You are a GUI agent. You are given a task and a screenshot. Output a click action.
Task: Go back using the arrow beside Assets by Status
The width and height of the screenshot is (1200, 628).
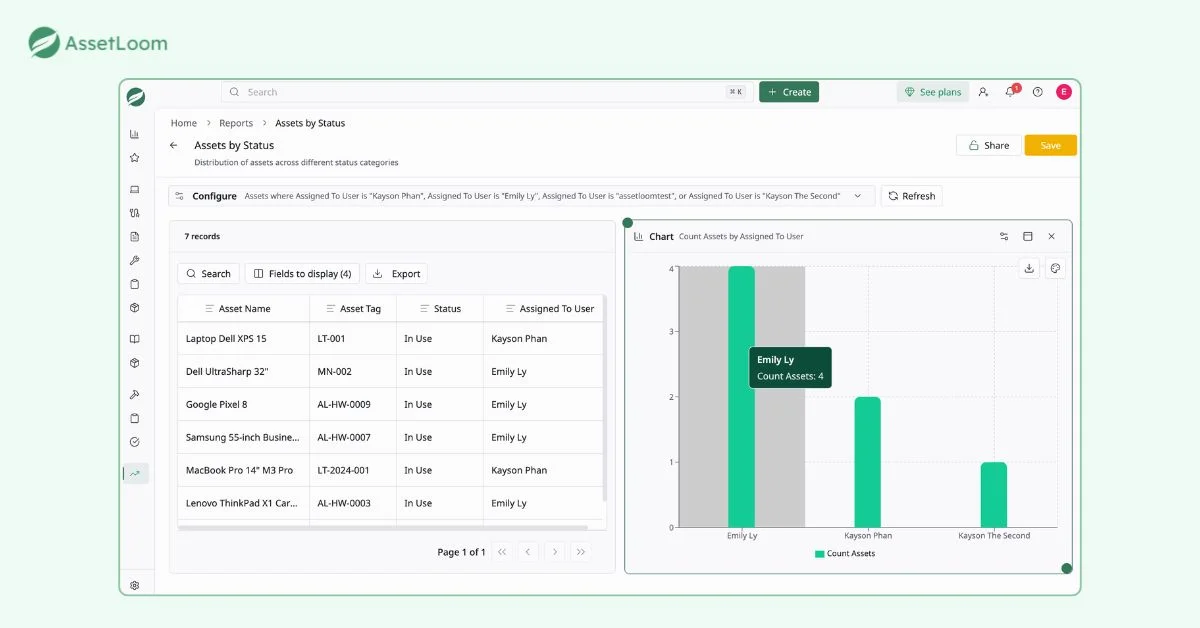point(174,145)
